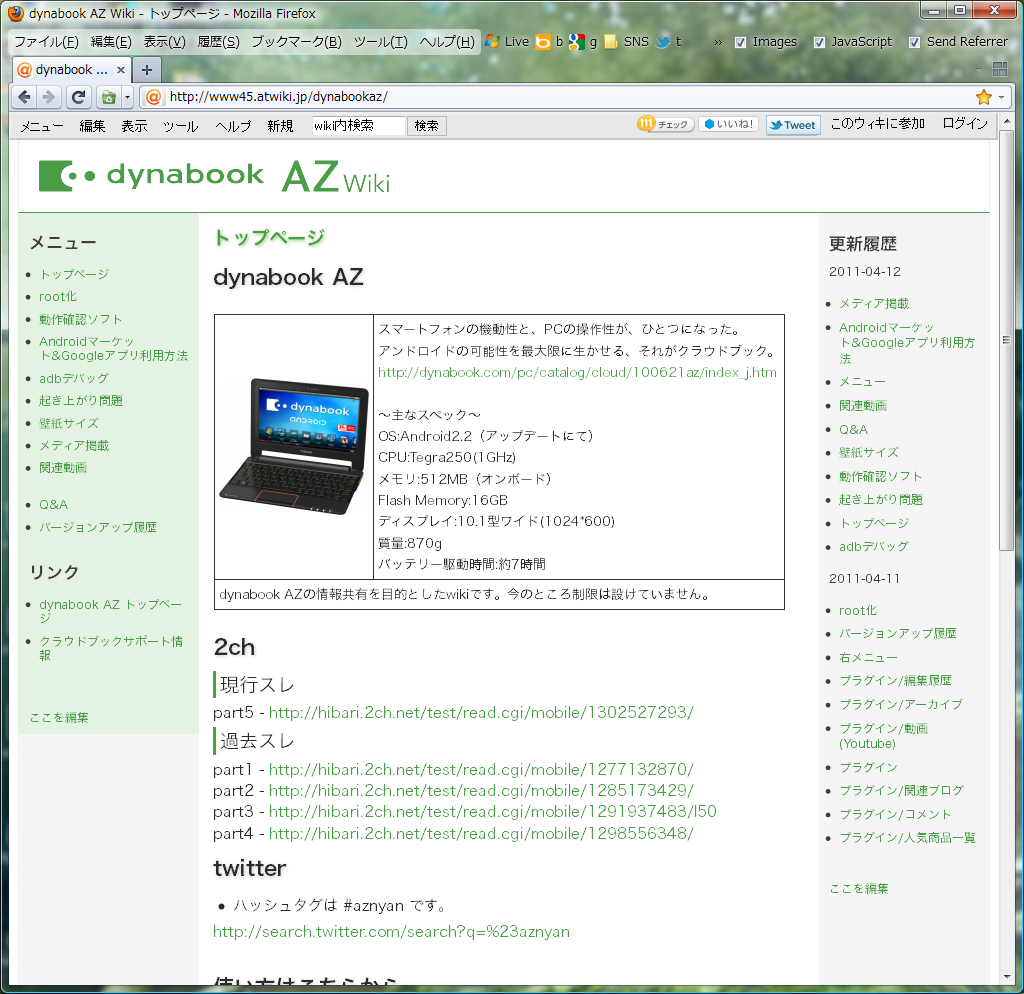Click left sidebar ここを編集 link

[x=59, y=718]
